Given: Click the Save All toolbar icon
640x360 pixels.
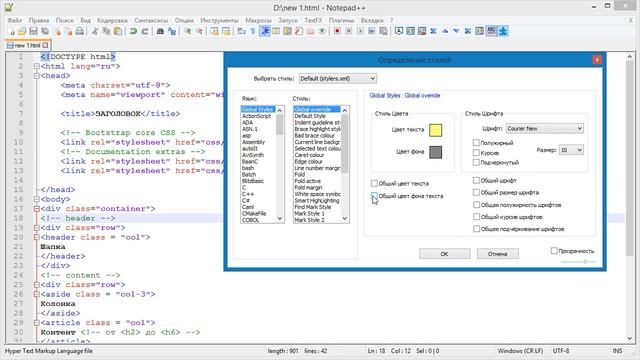Looking at the screenshot, I should click(x=45, y=31).
